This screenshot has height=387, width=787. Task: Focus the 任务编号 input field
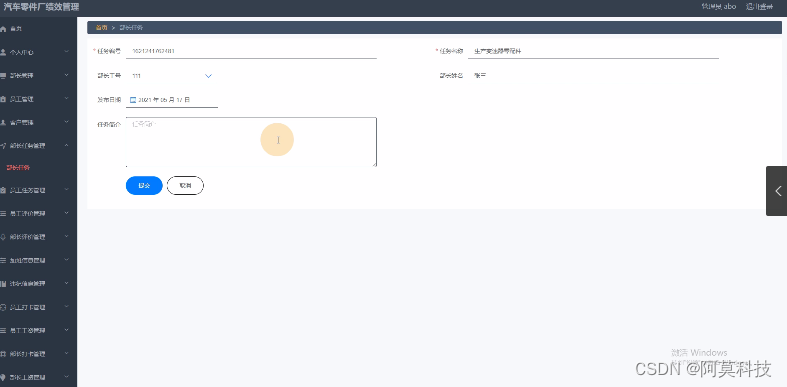251,51
